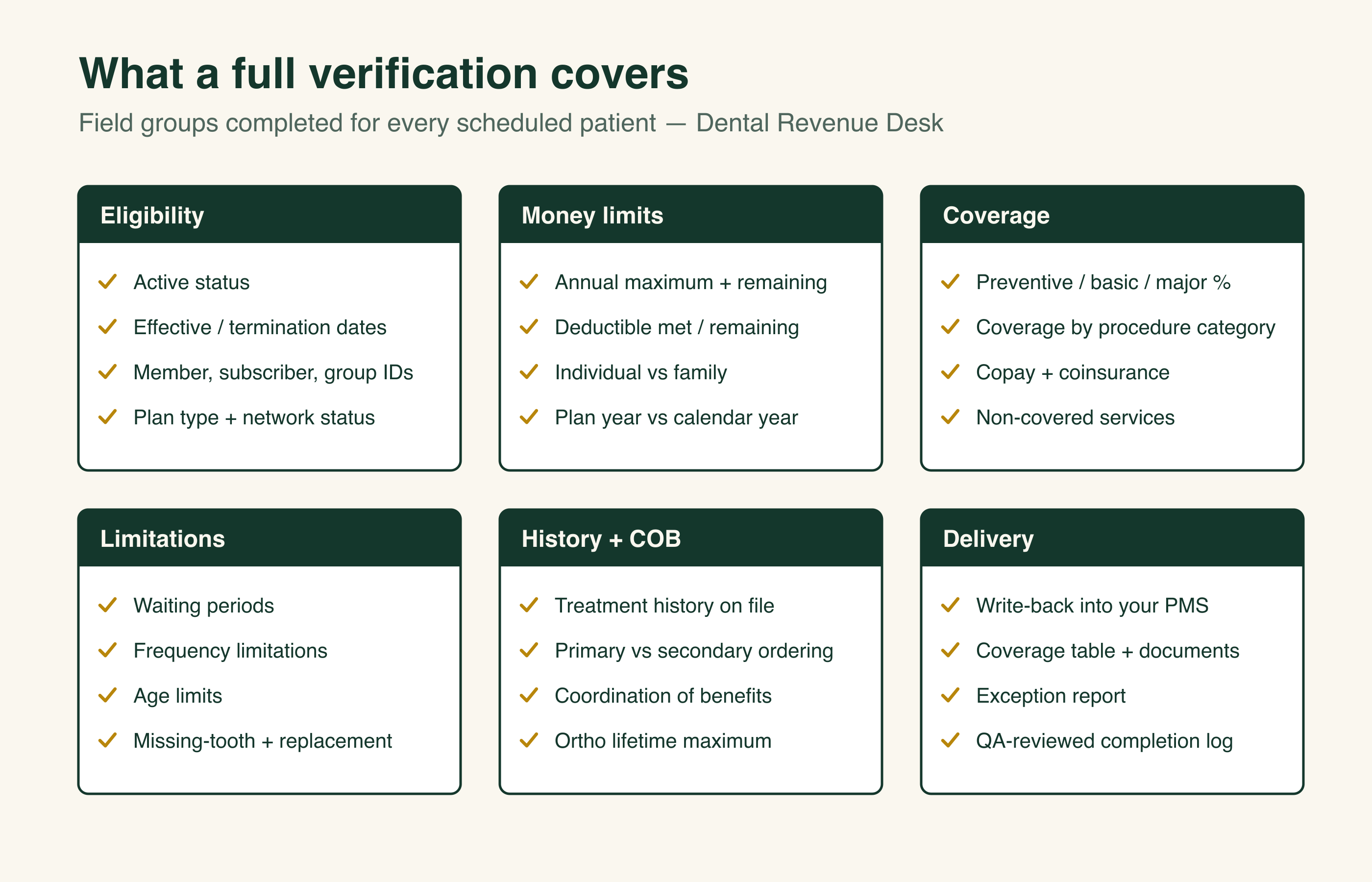Viewport: 1372px width, 882px height.
Task: Click the checkmark next to Primary vs secondary ordering
Action: click(x=529, y=651)
